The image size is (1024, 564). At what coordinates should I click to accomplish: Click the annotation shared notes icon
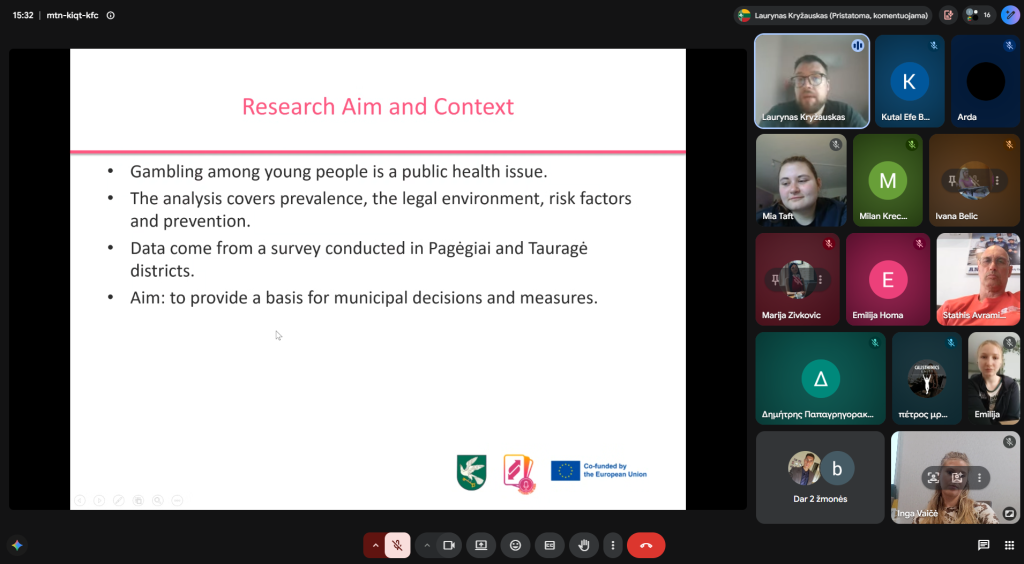948,15
